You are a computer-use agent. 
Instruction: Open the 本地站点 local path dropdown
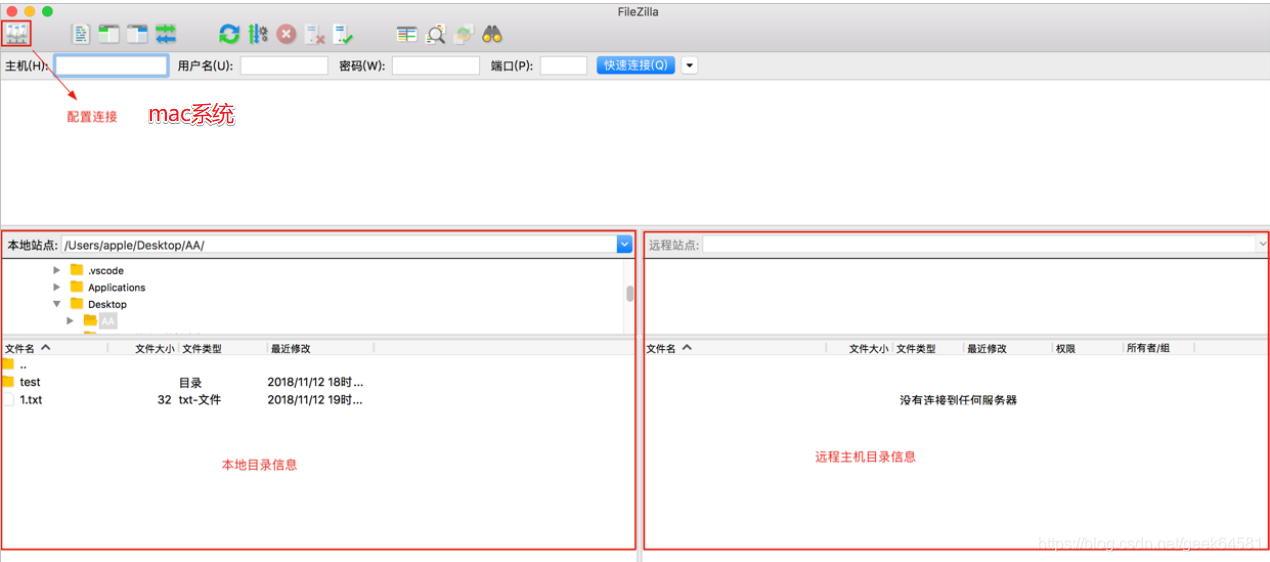(625, 244)
